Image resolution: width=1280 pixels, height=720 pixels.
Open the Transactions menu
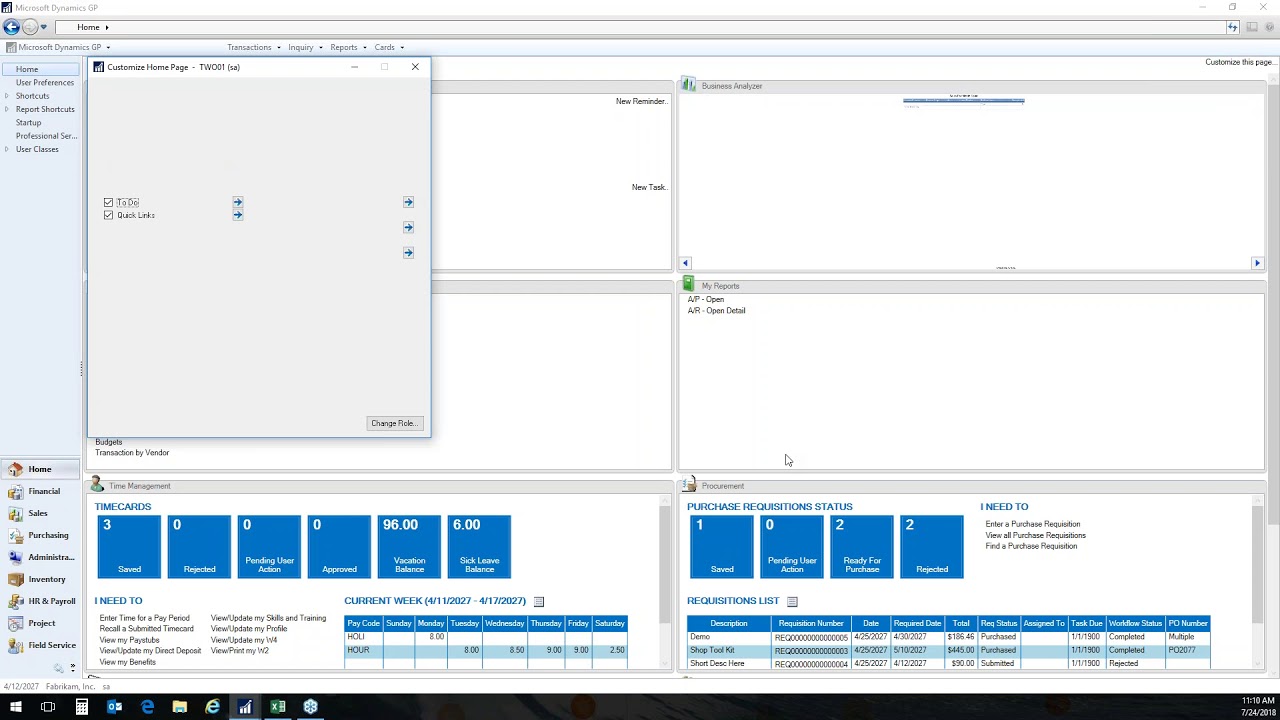click(253, 47)
